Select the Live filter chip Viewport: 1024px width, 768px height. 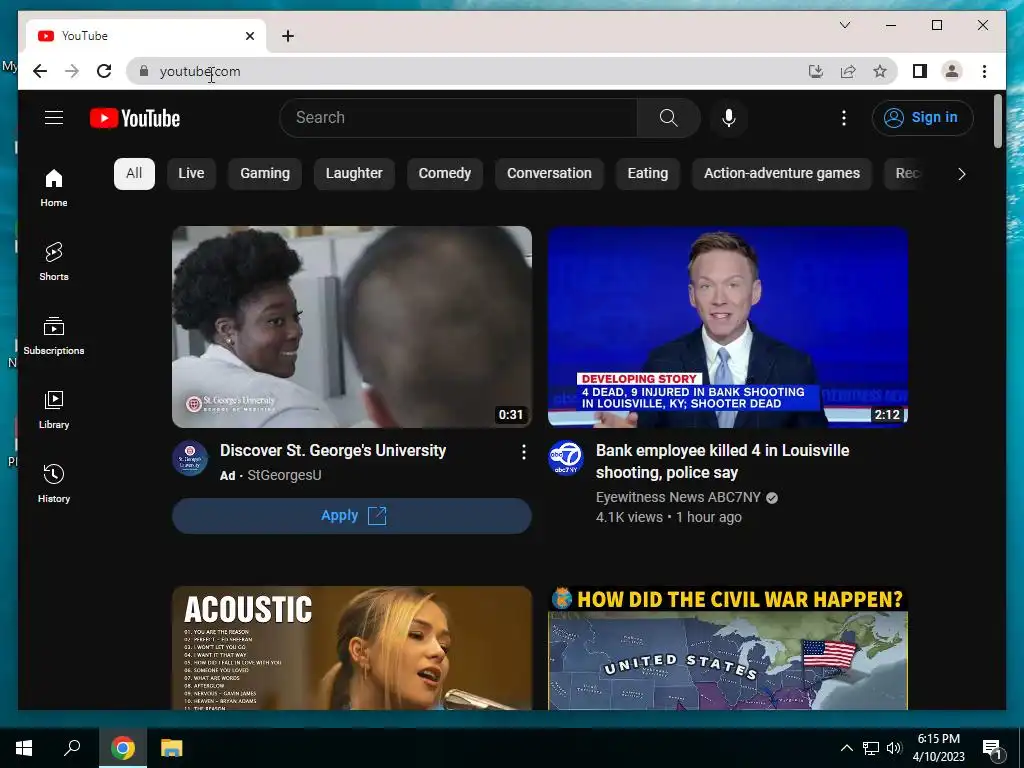click(191, 174)
